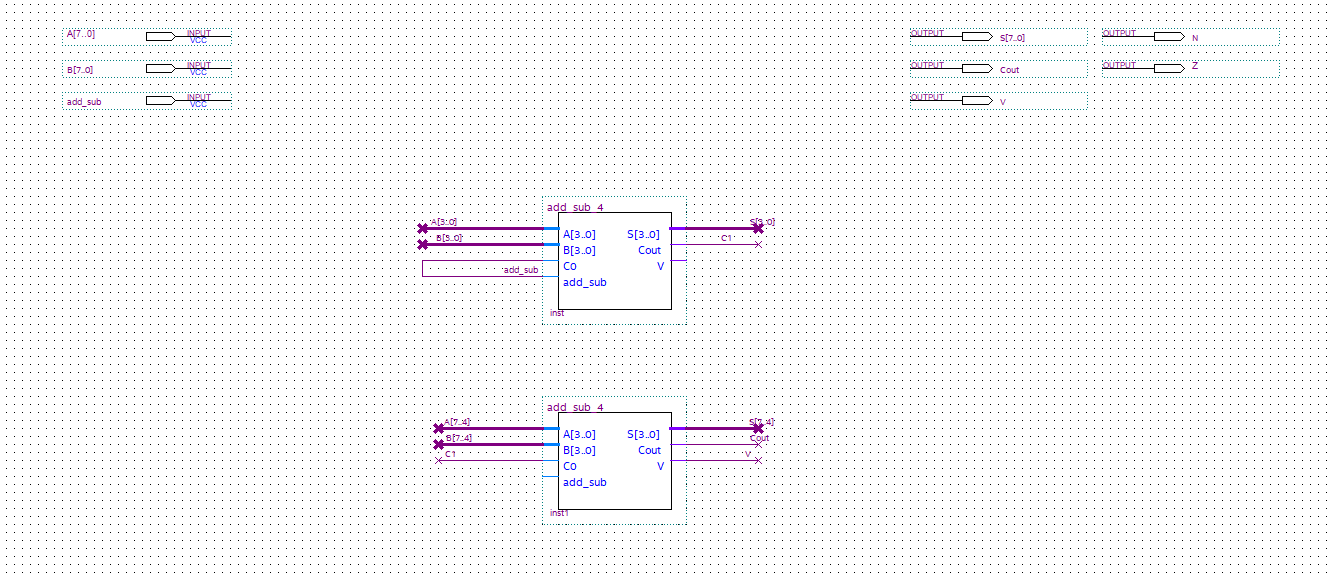Select the add_sub input pin symbol

(160, 98)
